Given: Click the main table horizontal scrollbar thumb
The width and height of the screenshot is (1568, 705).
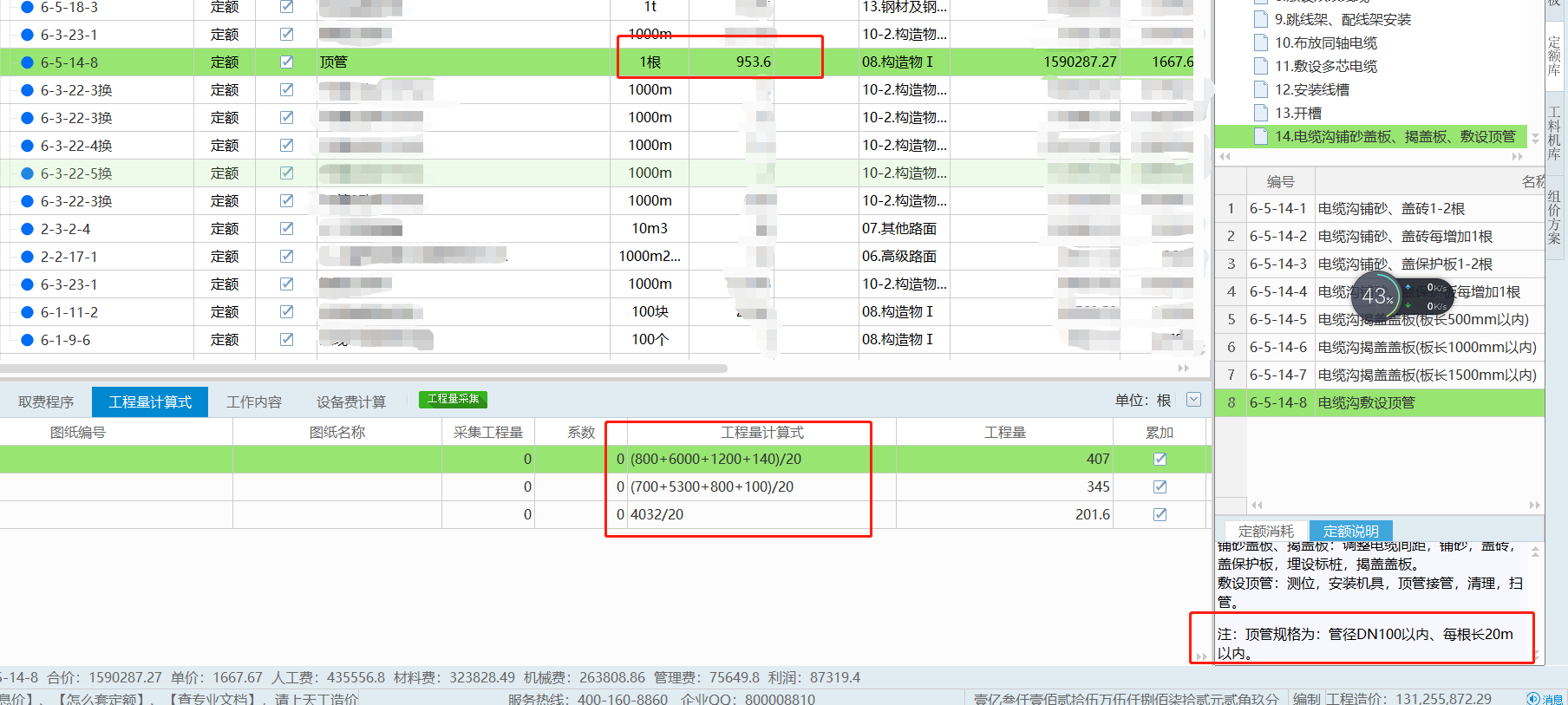Looking at the screenshot, I should pos(363,369).
